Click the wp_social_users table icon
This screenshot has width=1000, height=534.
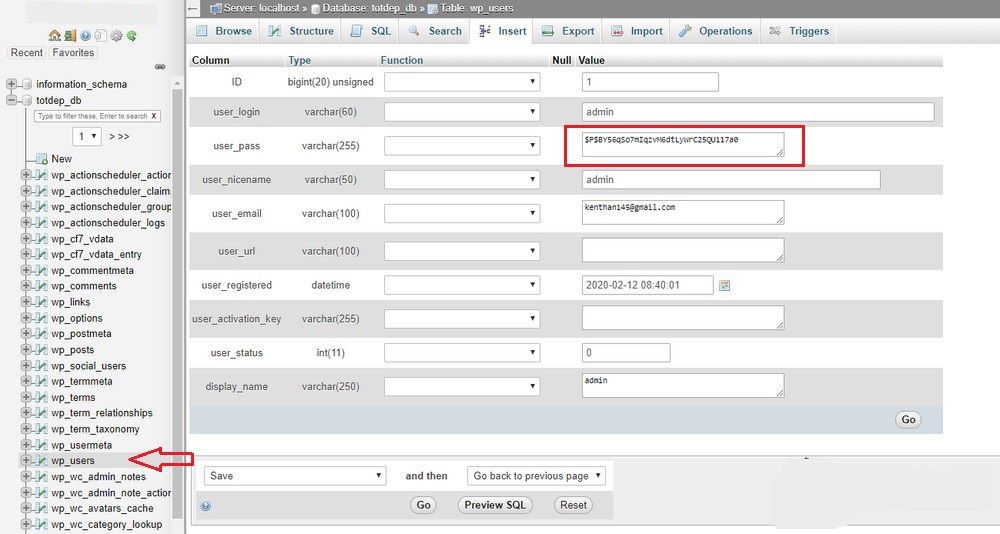coord(42,366)
